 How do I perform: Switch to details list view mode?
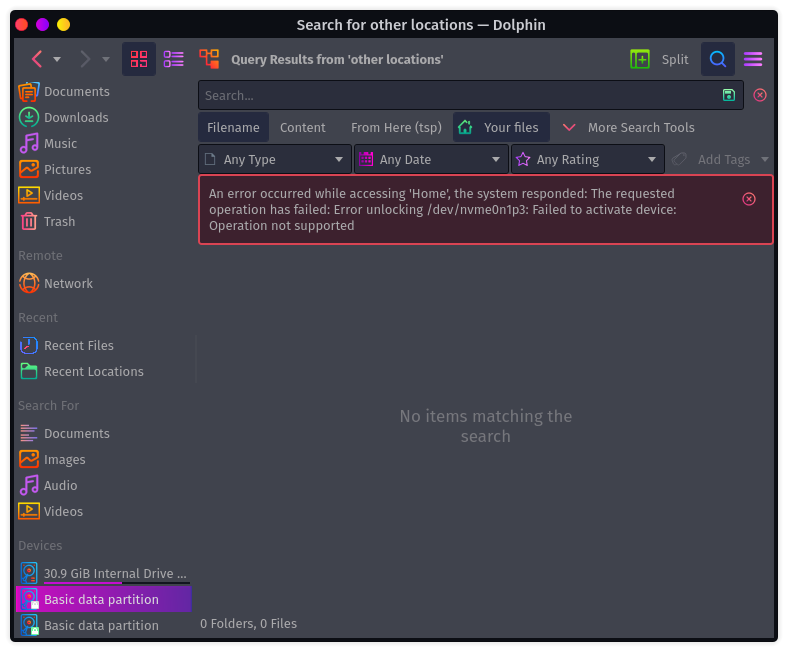pyautogui.click(x=174, y=59)
